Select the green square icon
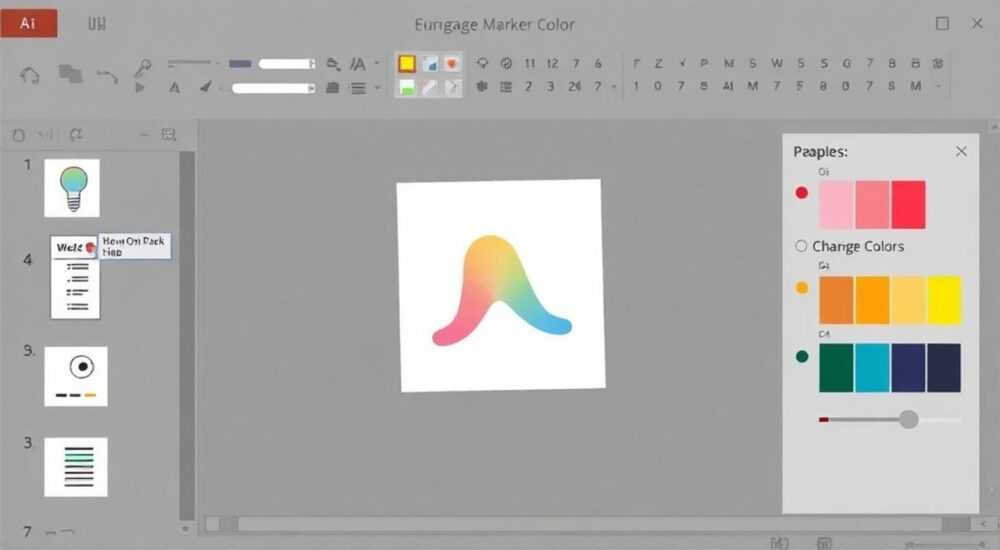This screenshot has width=1000, height=550. coord(407,87)
